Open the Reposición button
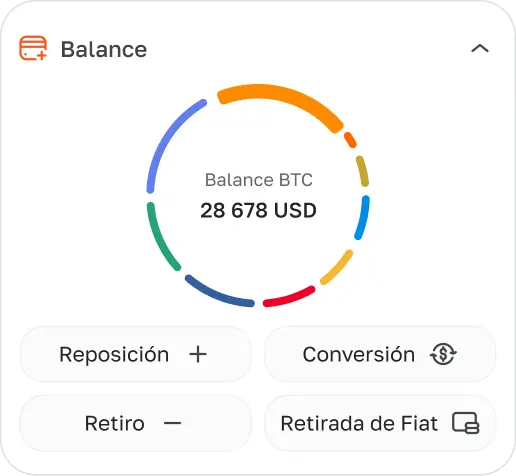Image resolution: width=516 pixels, height=476 pixels. (x=136, y=354)
